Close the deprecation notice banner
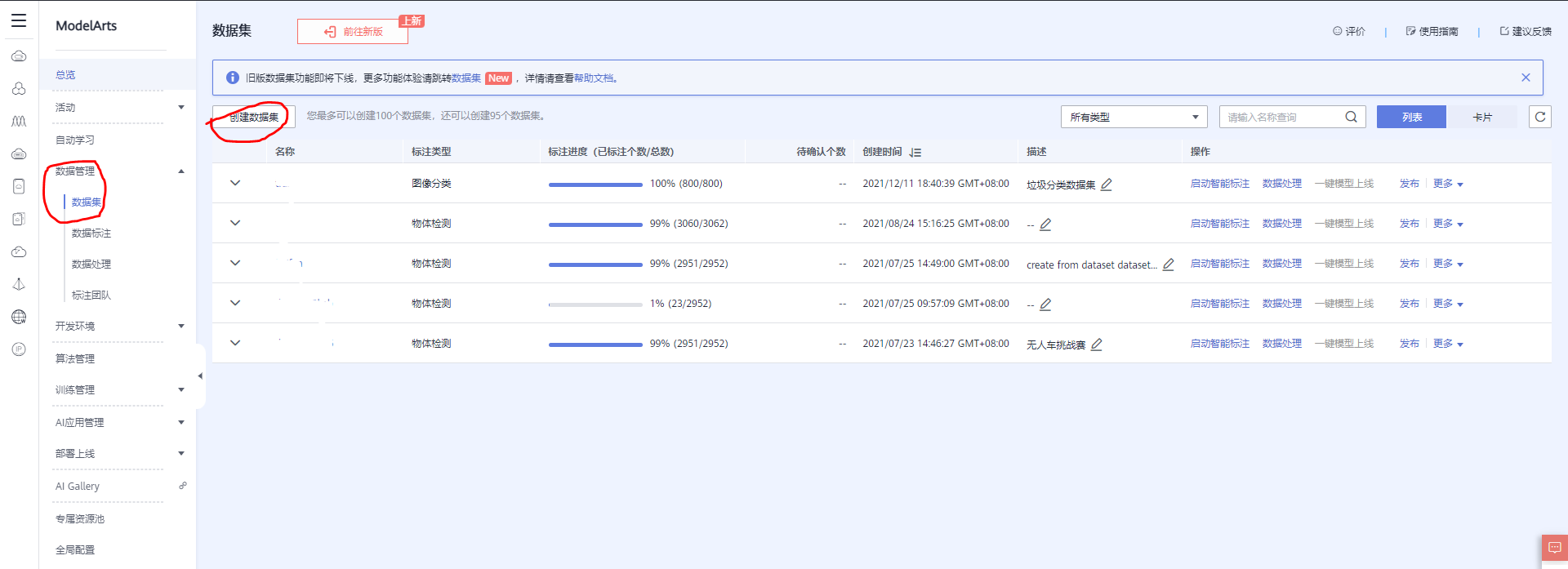This screenshot has height=569, width=1568. (x=1526, y=78)
